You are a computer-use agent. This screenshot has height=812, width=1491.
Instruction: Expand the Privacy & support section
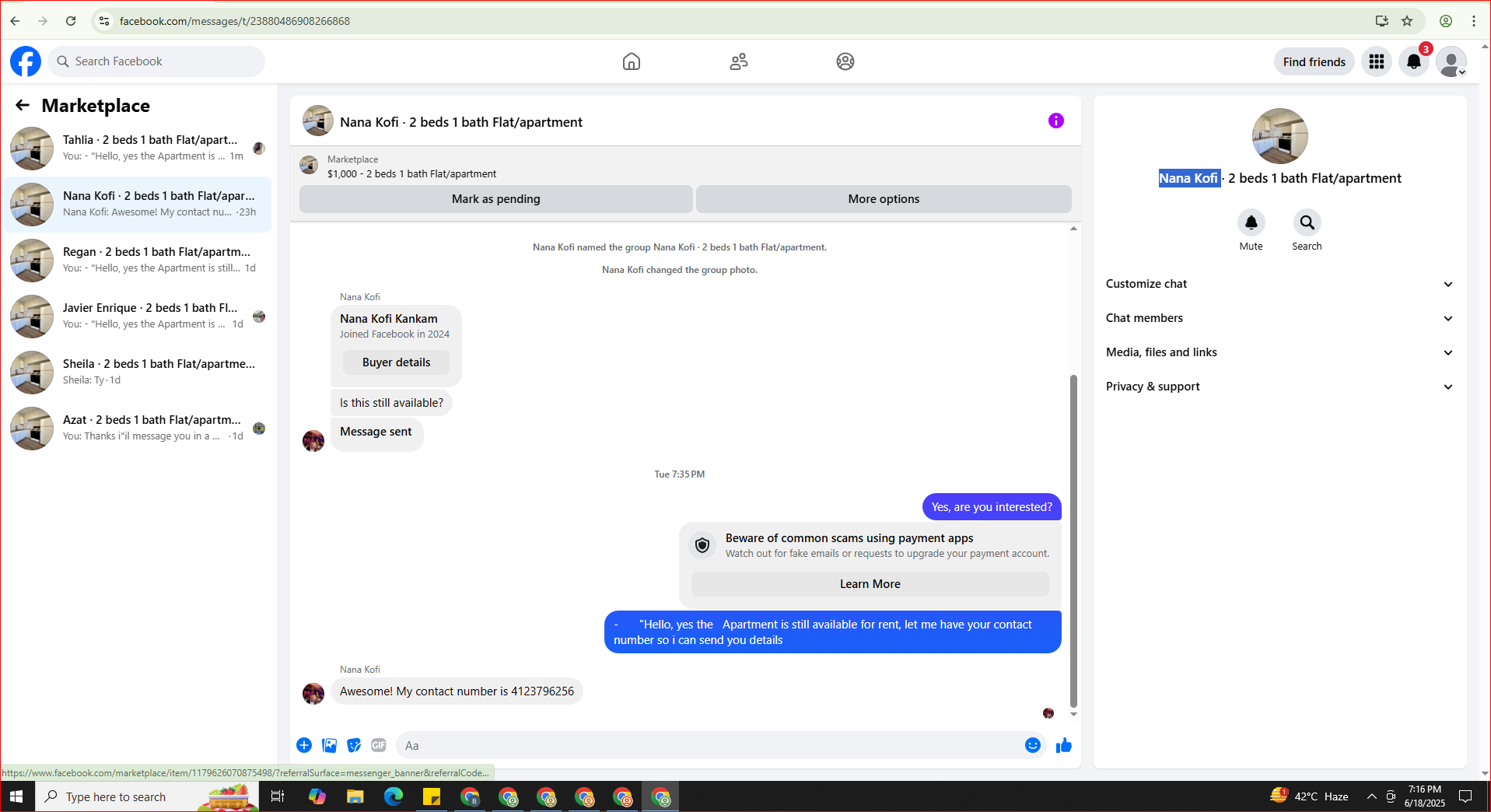tap(1279, 387)
